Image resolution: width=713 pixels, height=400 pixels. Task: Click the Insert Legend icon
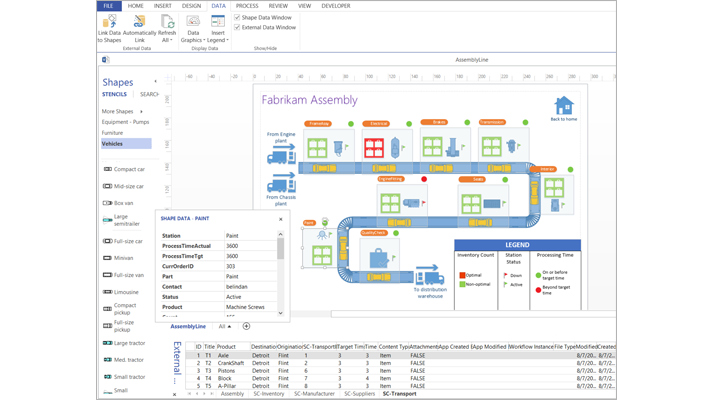point(218,21)
